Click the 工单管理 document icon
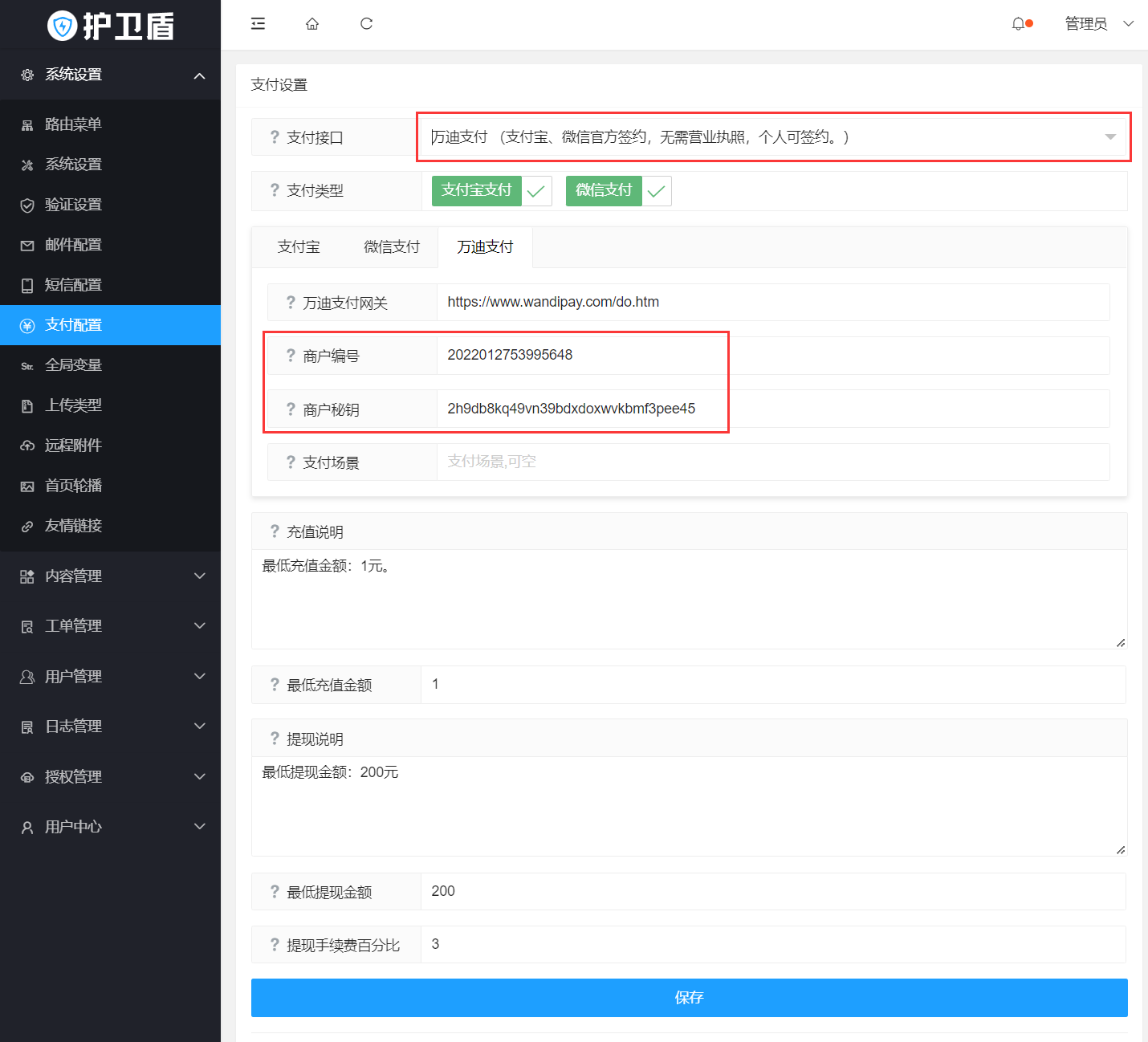 click(27, 626)
